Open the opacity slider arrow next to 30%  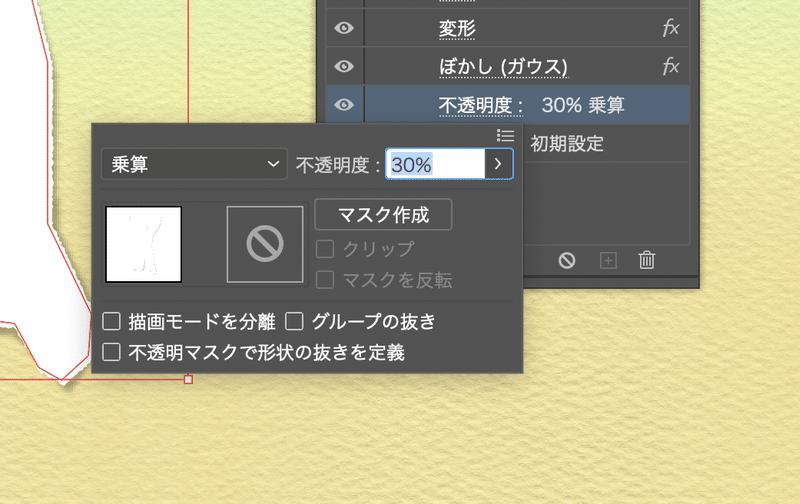coord(498,164)
